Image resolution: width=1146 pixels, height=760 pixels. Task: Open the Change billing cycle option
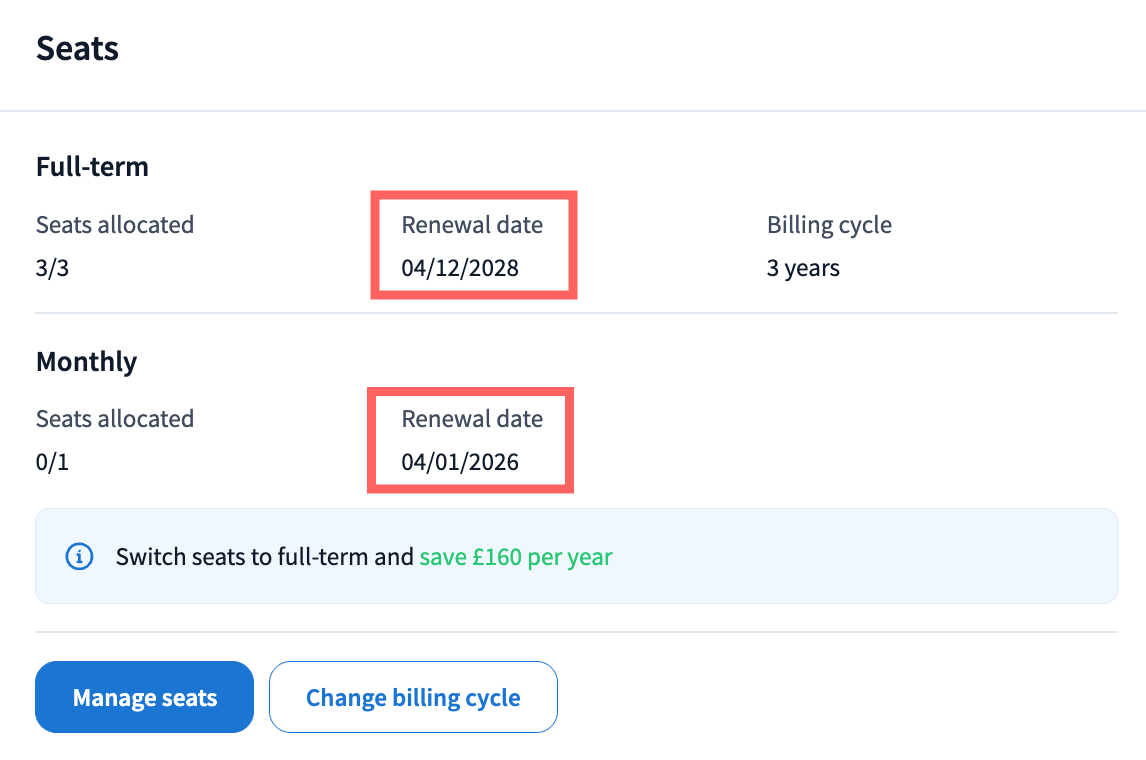tap(413, 697)
